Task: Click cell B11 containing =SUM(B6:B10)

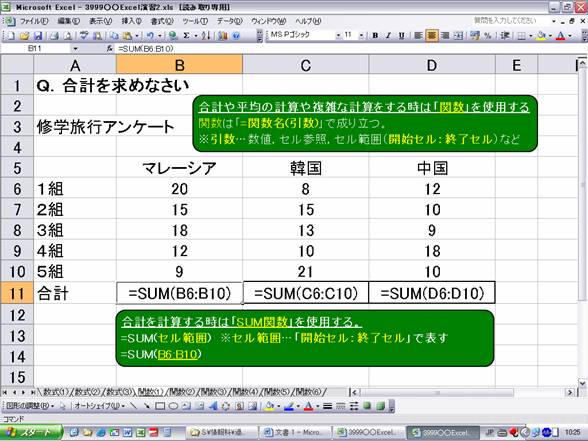Action: (x=179, y=293)
